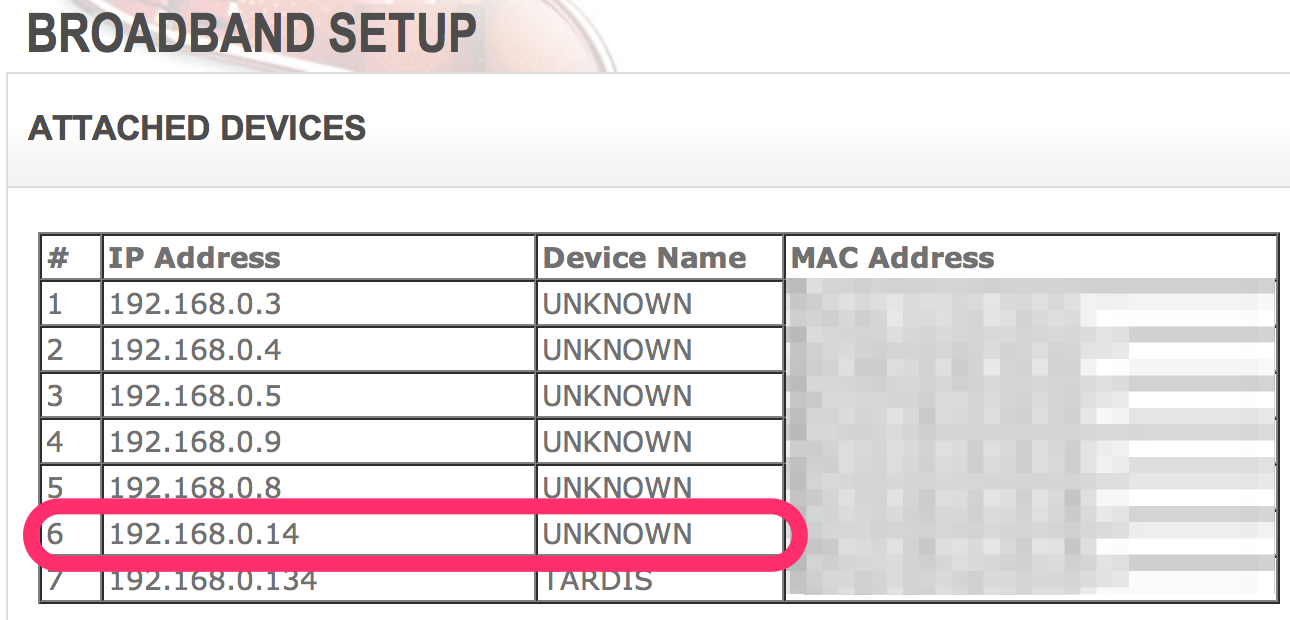This screenshot has width=1290, height=620.
Task: Click UNKNOWN device name in row 6
Action: tap(617, 534)
